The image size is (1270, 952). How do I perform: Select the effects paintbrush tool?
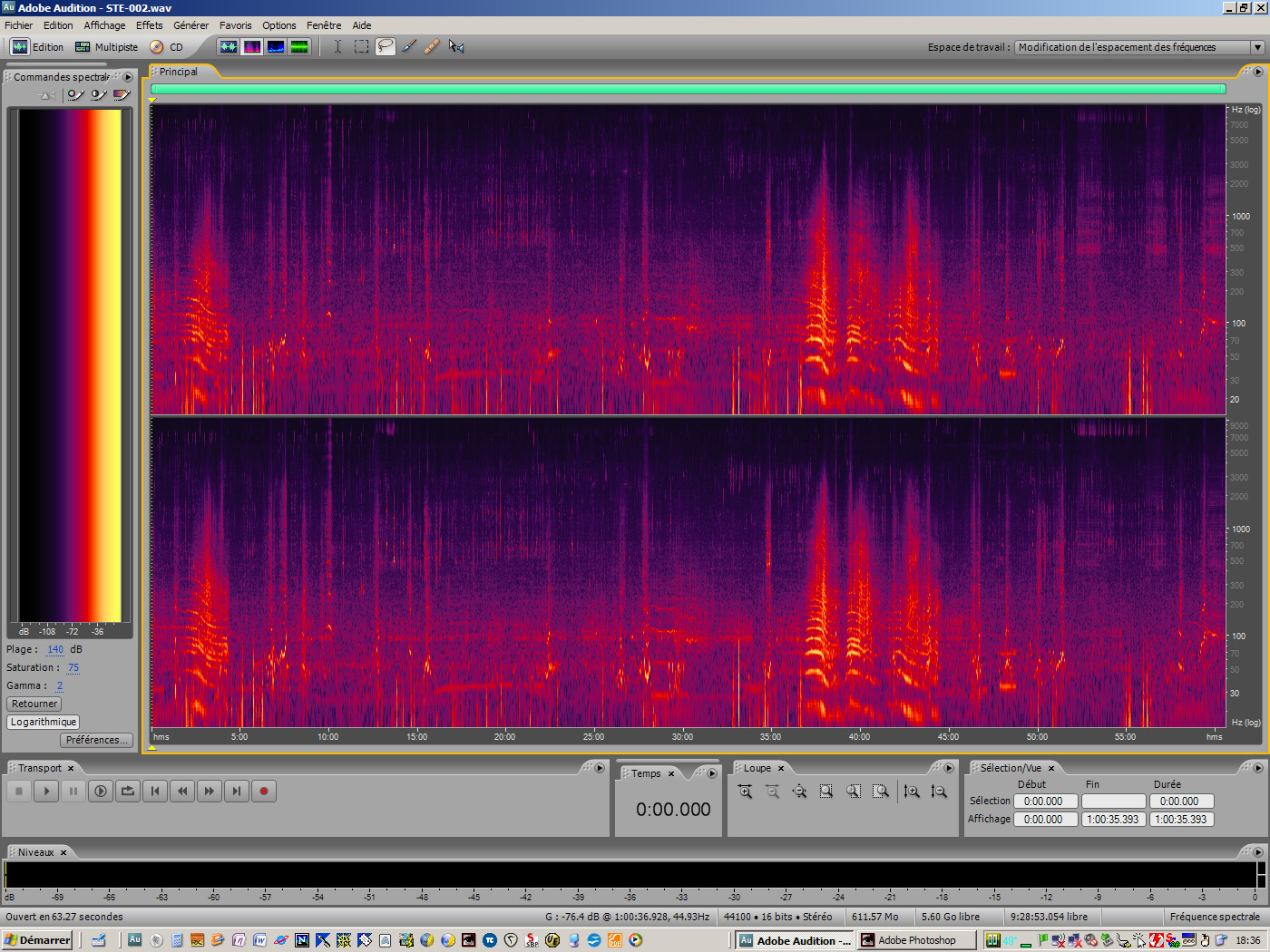(x=408, y=46)
